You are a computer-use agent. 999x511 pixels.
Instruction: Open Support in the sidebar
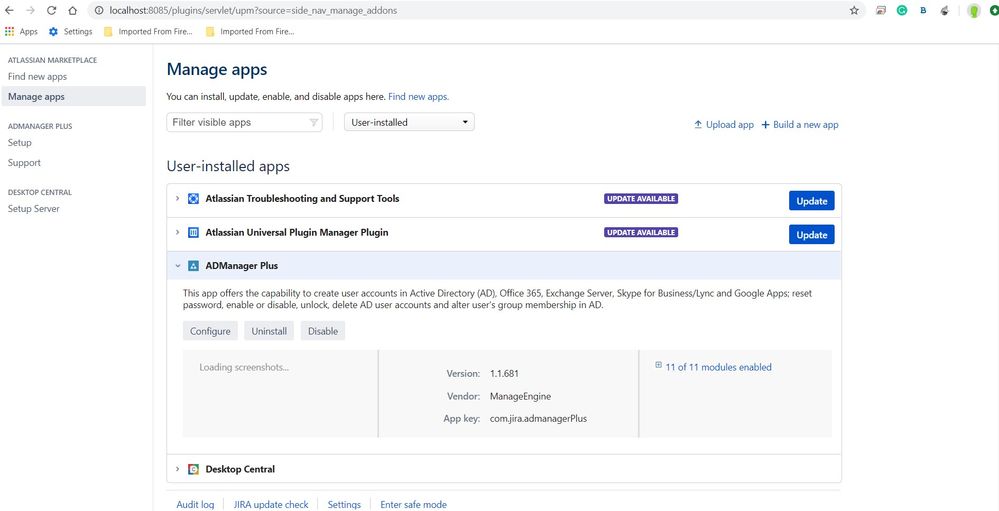point(24,162)
